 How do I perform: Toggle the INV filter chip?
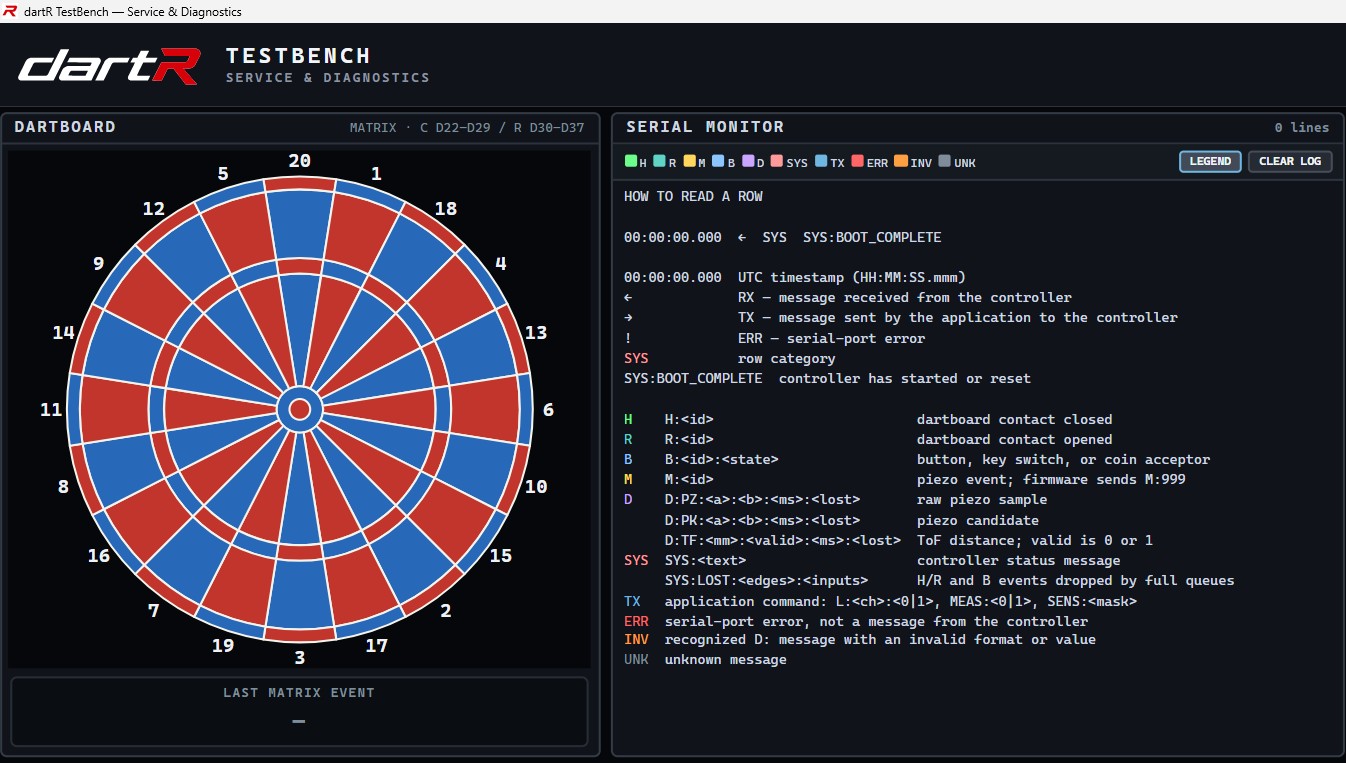tap(913, 162)
